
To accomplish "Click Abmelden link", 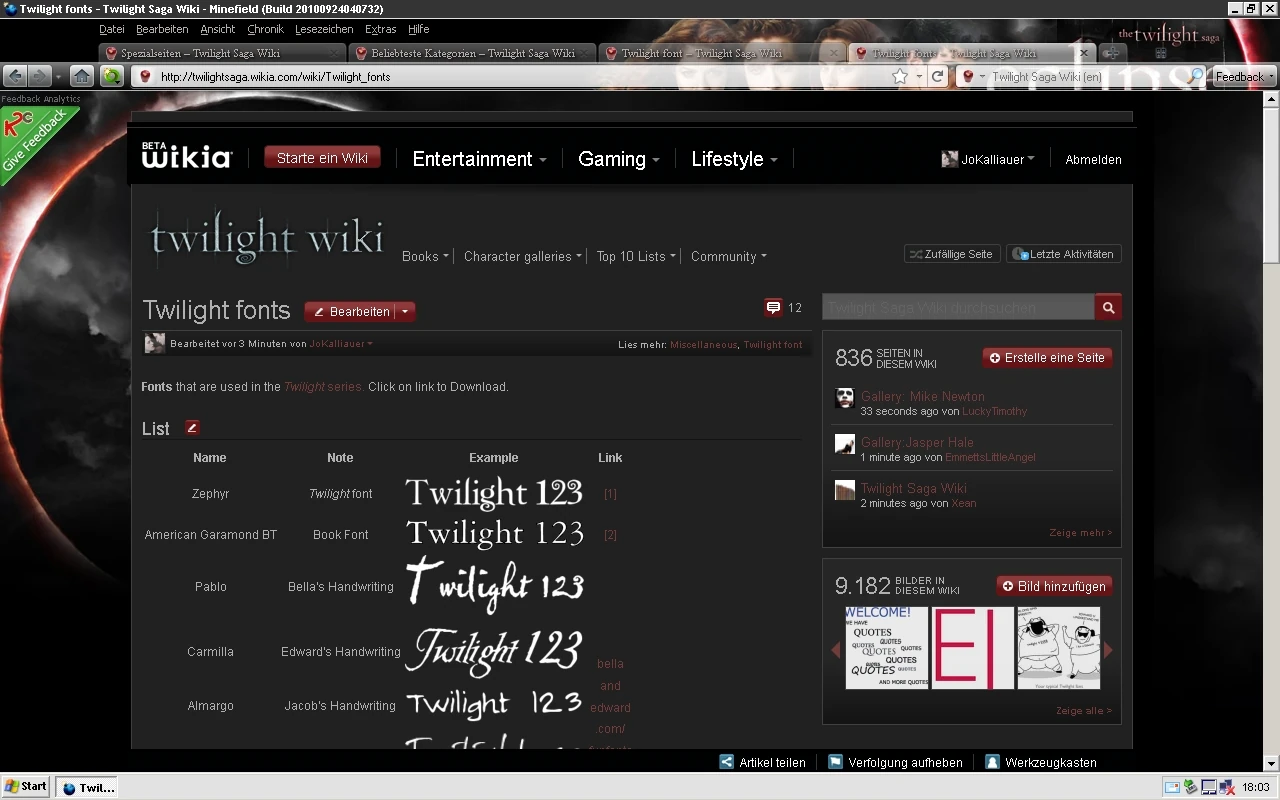I will (1093, 159).
